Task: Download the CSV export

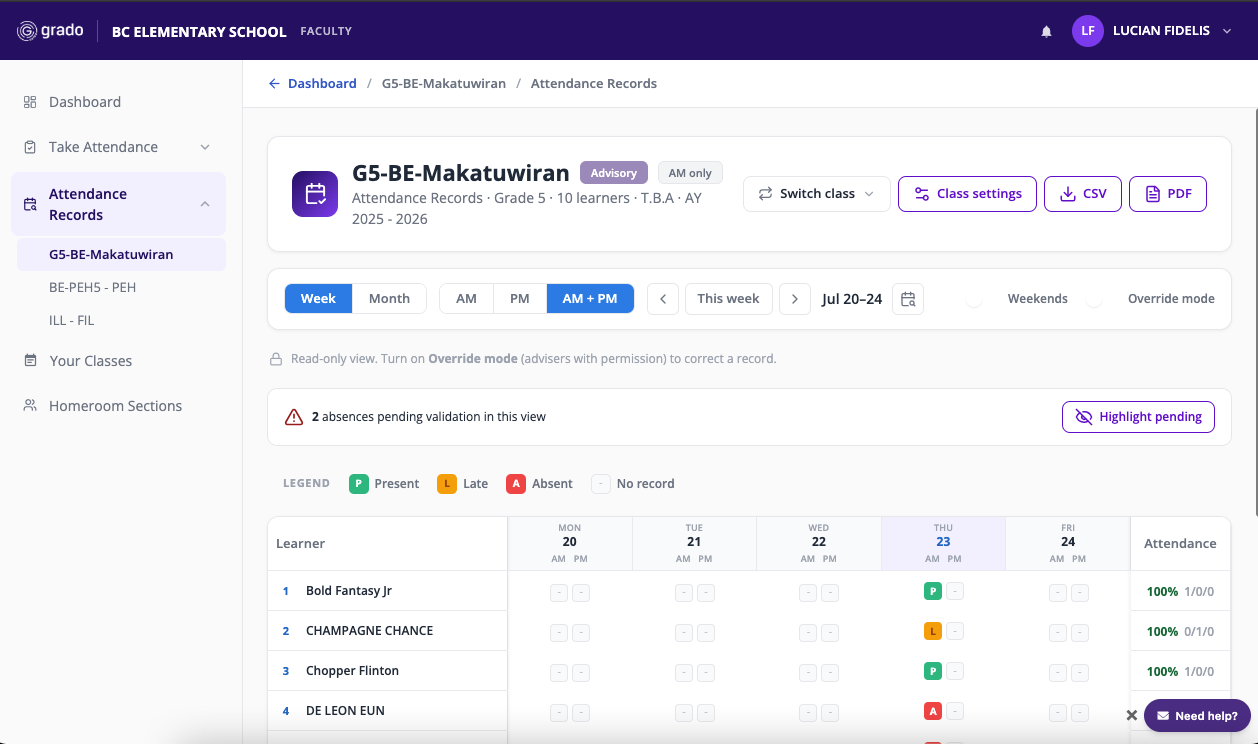Action: 1083,194
